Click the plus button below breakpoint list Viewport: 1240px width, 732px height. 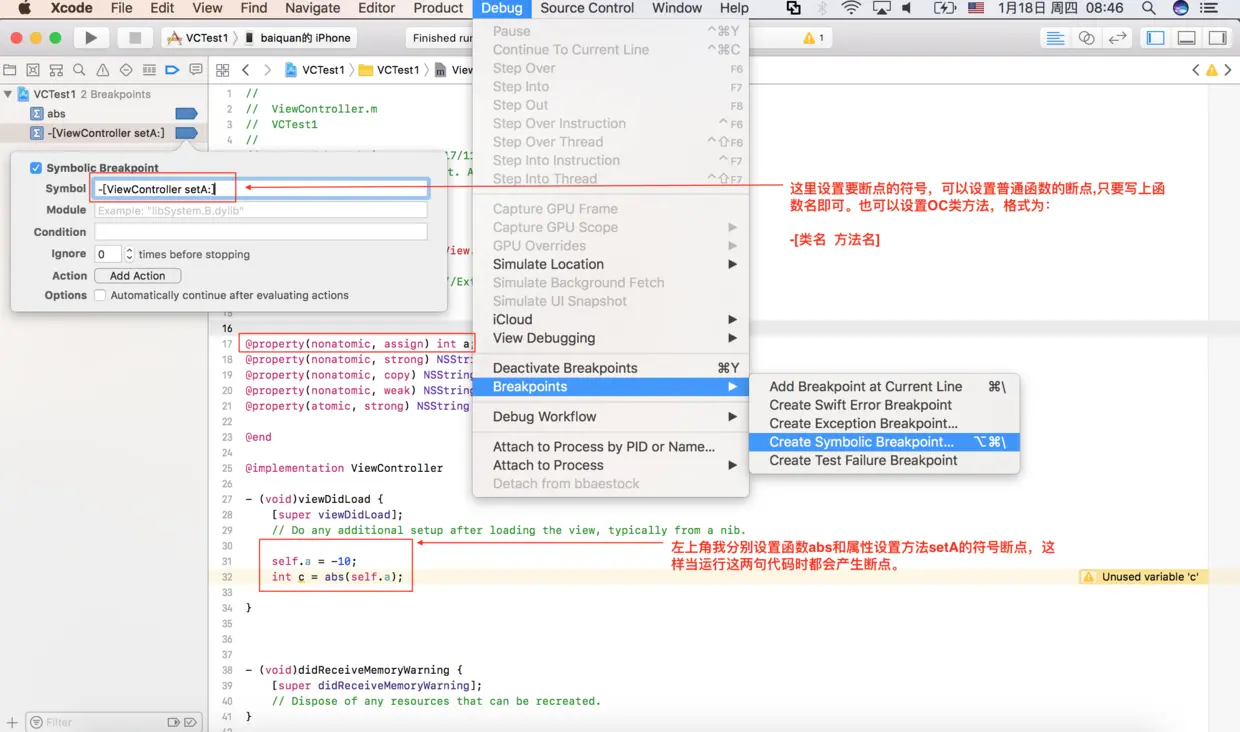(x=12, y=721)
